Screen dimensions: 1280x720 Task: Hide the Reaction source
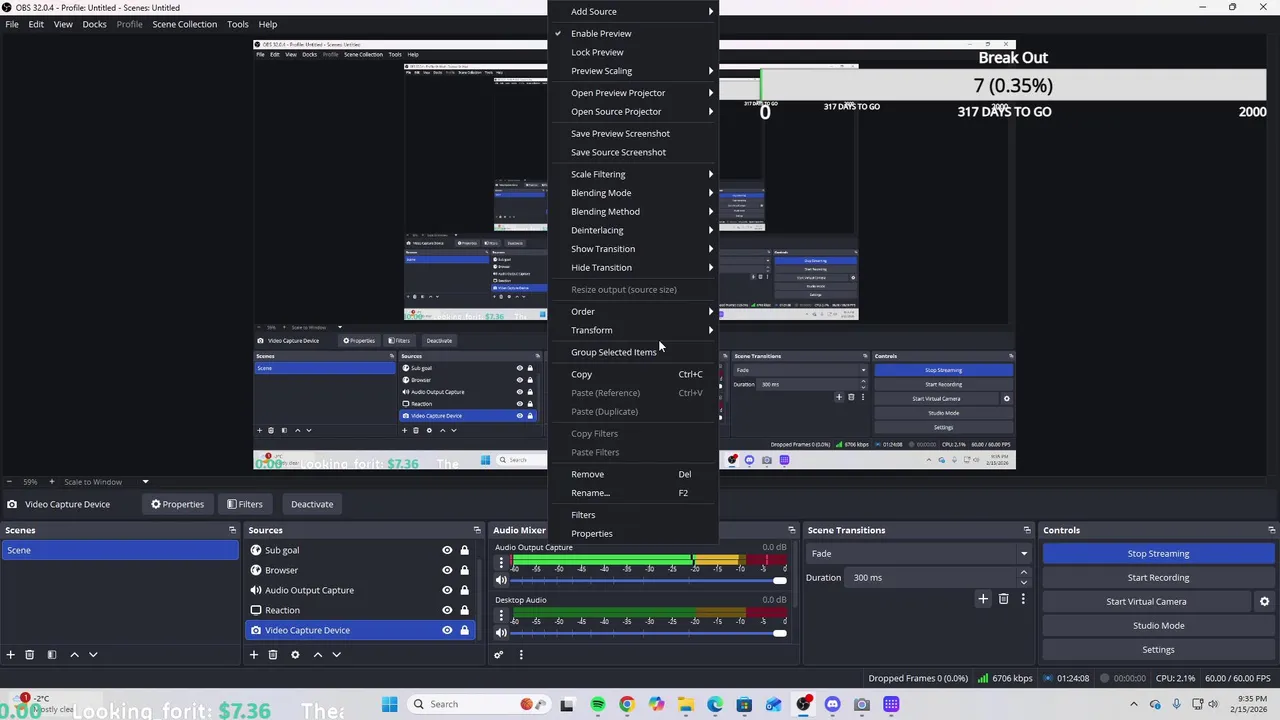click(447, 611)
